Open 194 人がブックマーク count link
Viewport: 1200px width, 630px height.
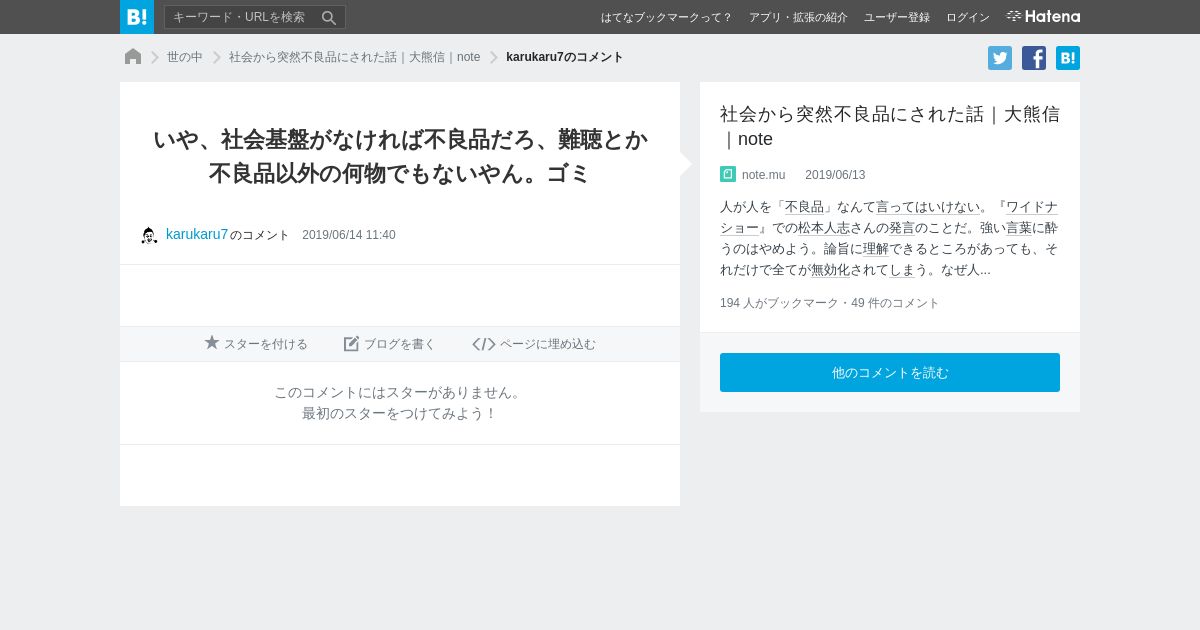(779, 303)
